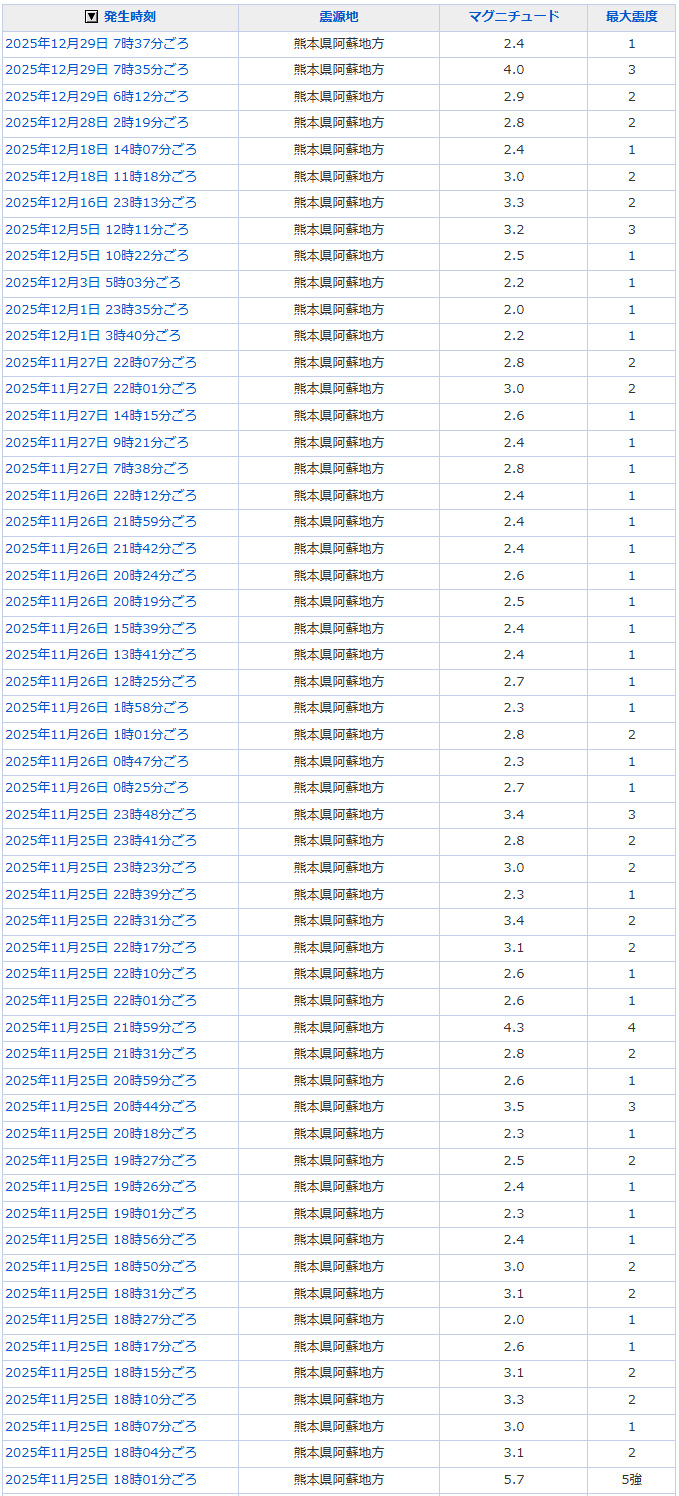Open the 2025年12月1日 23時35分ごろ earthquake entry

[96, 309]
